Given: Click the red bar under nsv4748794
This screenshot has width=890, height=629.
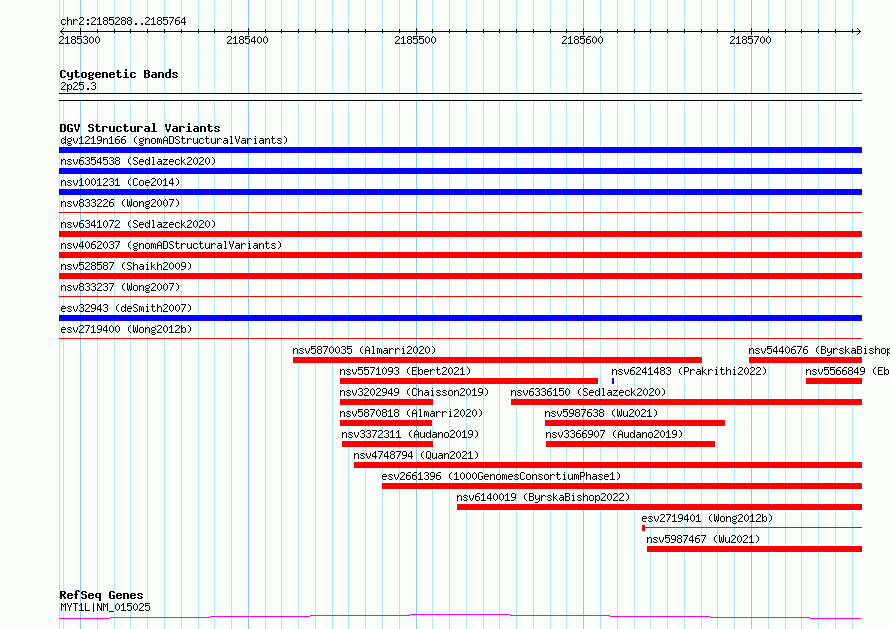Looking at the screenshot, I should click(x=608, y=465).
